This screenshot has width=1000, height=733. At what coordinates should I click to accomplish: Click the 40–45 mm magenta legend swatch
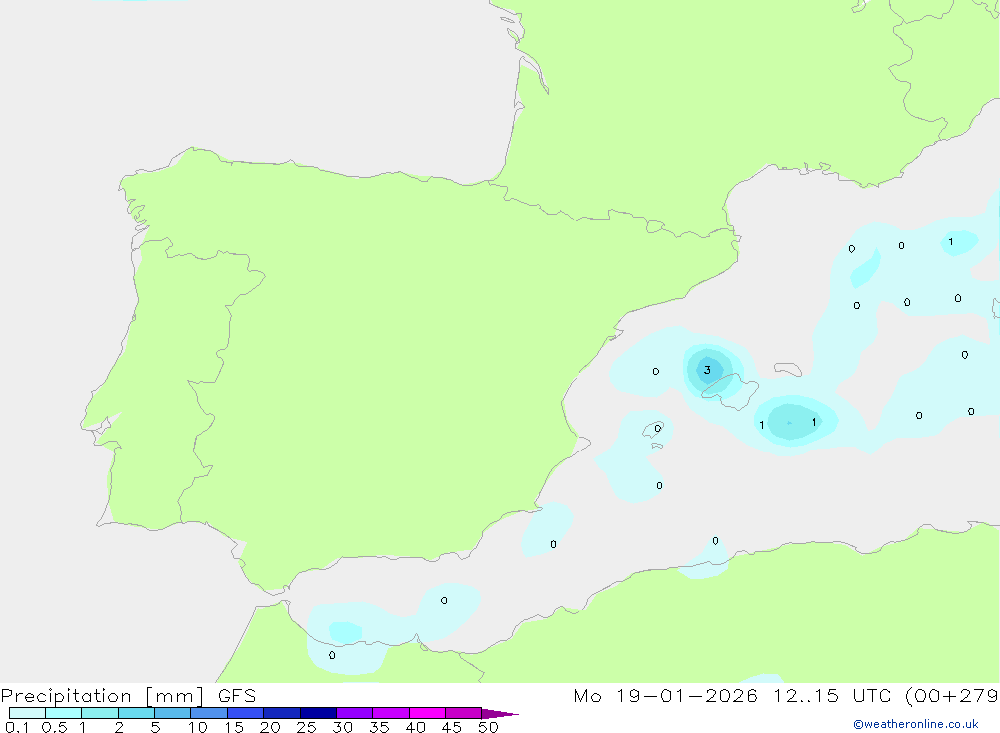(x=427, y=713)
